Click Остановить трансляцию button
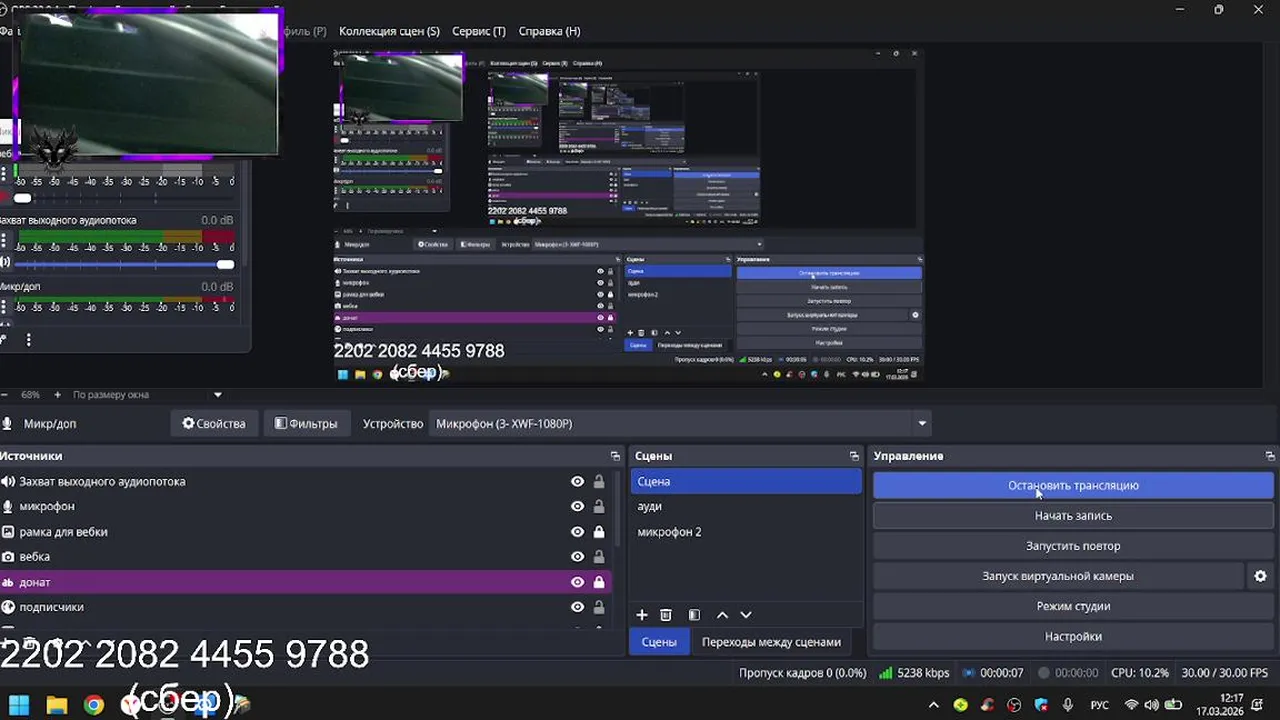The image size is (1280, 720). pyautogui.click(x=1073, y=485)
